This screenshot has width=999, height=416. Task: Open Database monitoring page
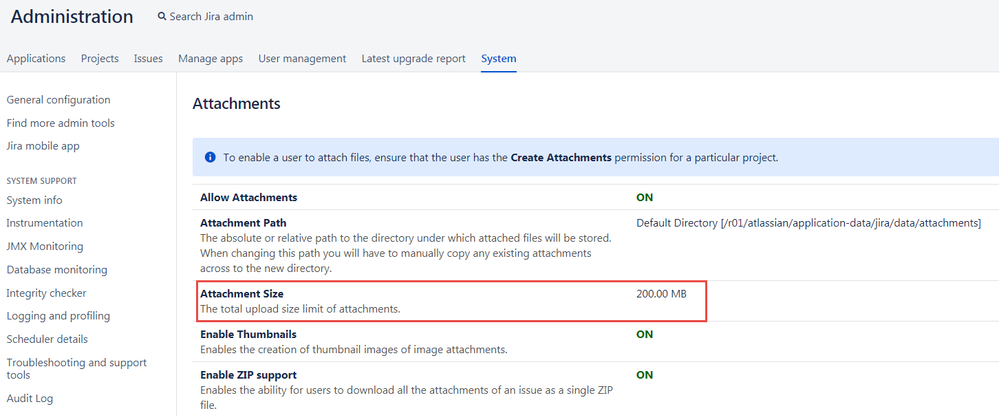(57, 269)
